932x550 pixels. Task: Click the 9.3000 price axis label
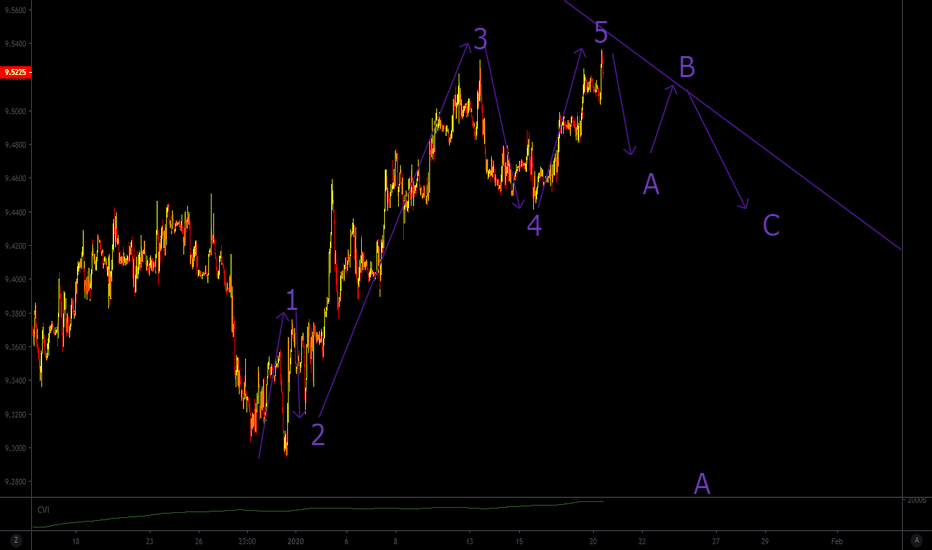[x=15, y=448]
